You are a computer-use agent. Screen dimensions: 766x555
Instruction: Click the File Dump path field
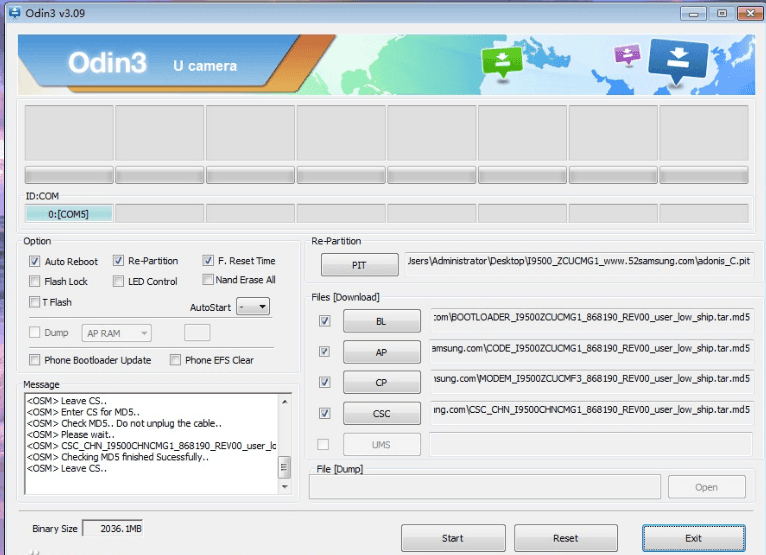pyautogui.click(x=485, y=487)
